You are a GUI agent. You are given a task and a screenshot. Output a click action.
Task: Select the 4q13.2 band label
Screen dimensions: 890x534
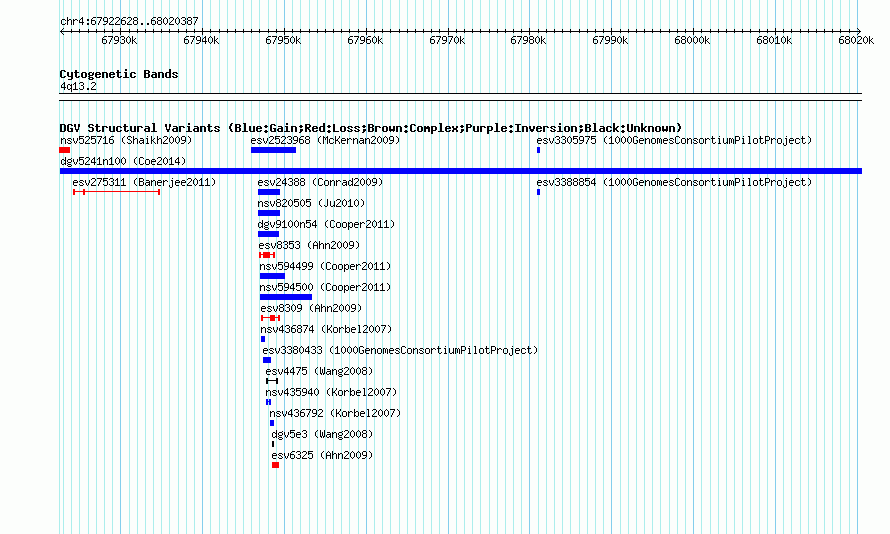coord(78,86)
